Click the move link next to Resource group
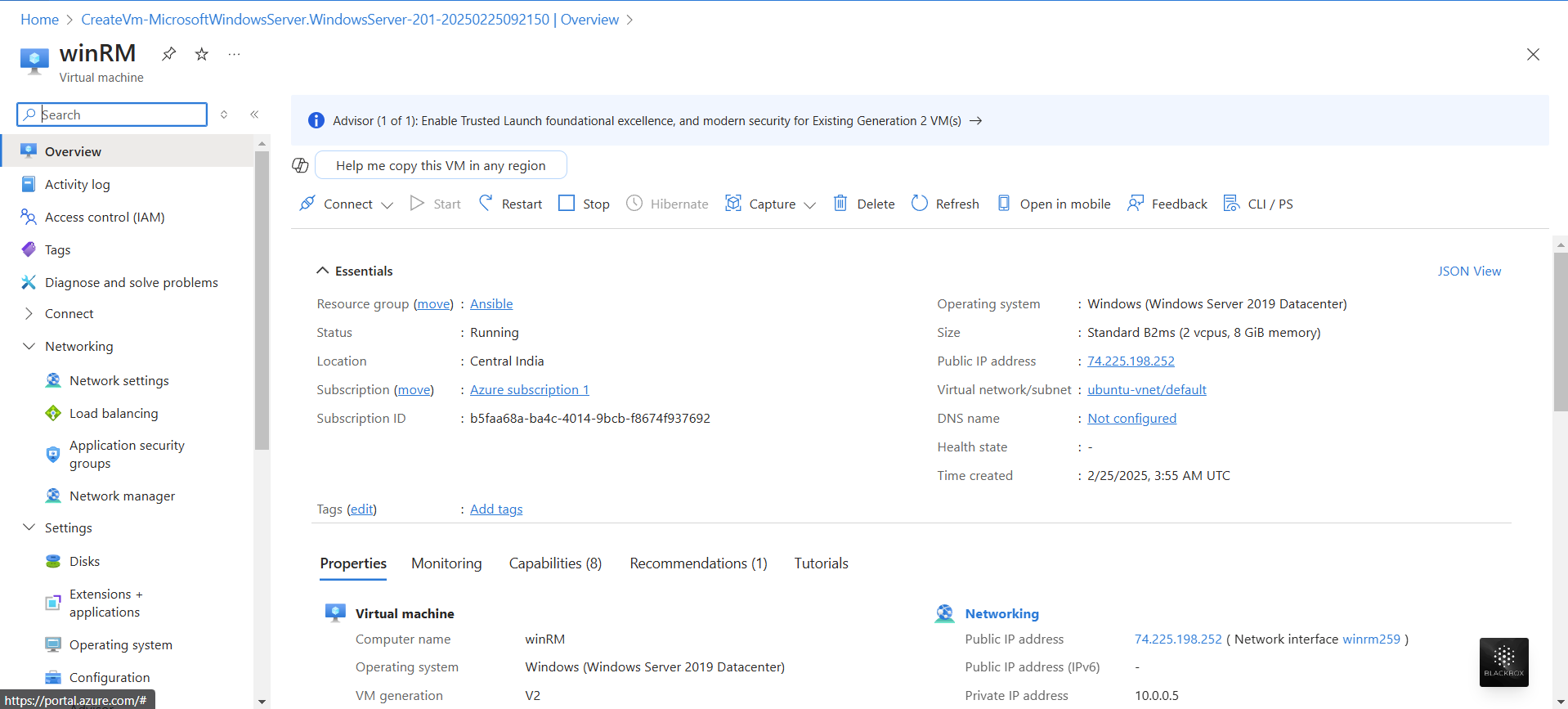 (433, 303)
